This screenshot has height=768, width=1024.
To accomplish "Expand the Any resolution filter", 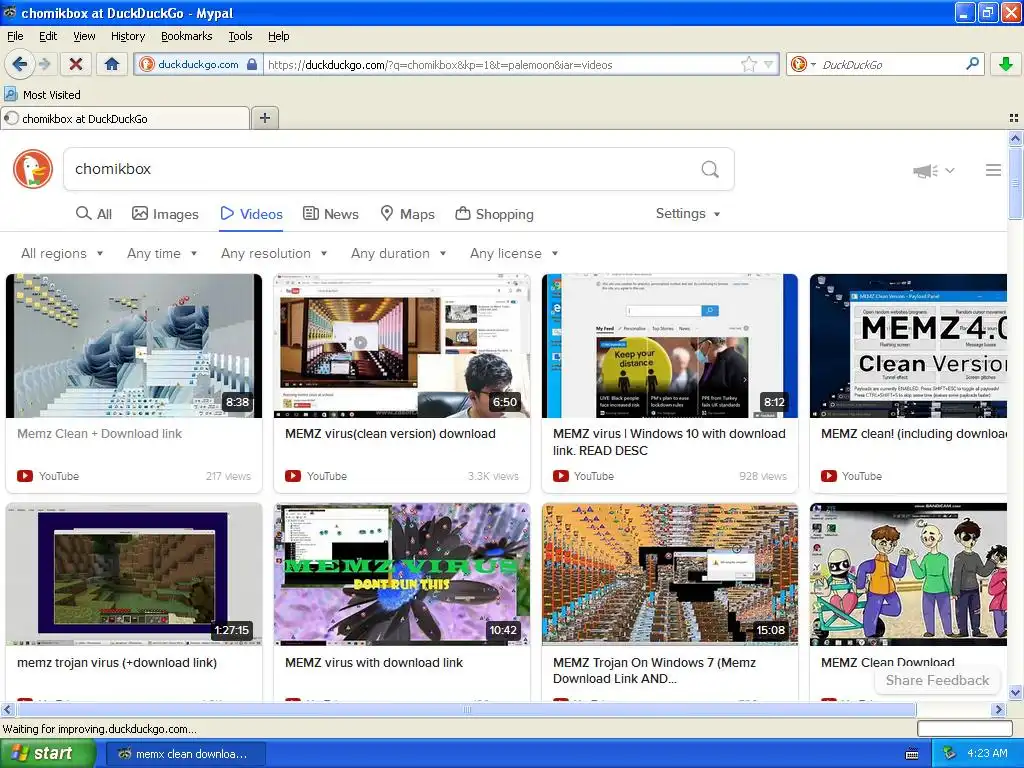I will tap(274, 253).
